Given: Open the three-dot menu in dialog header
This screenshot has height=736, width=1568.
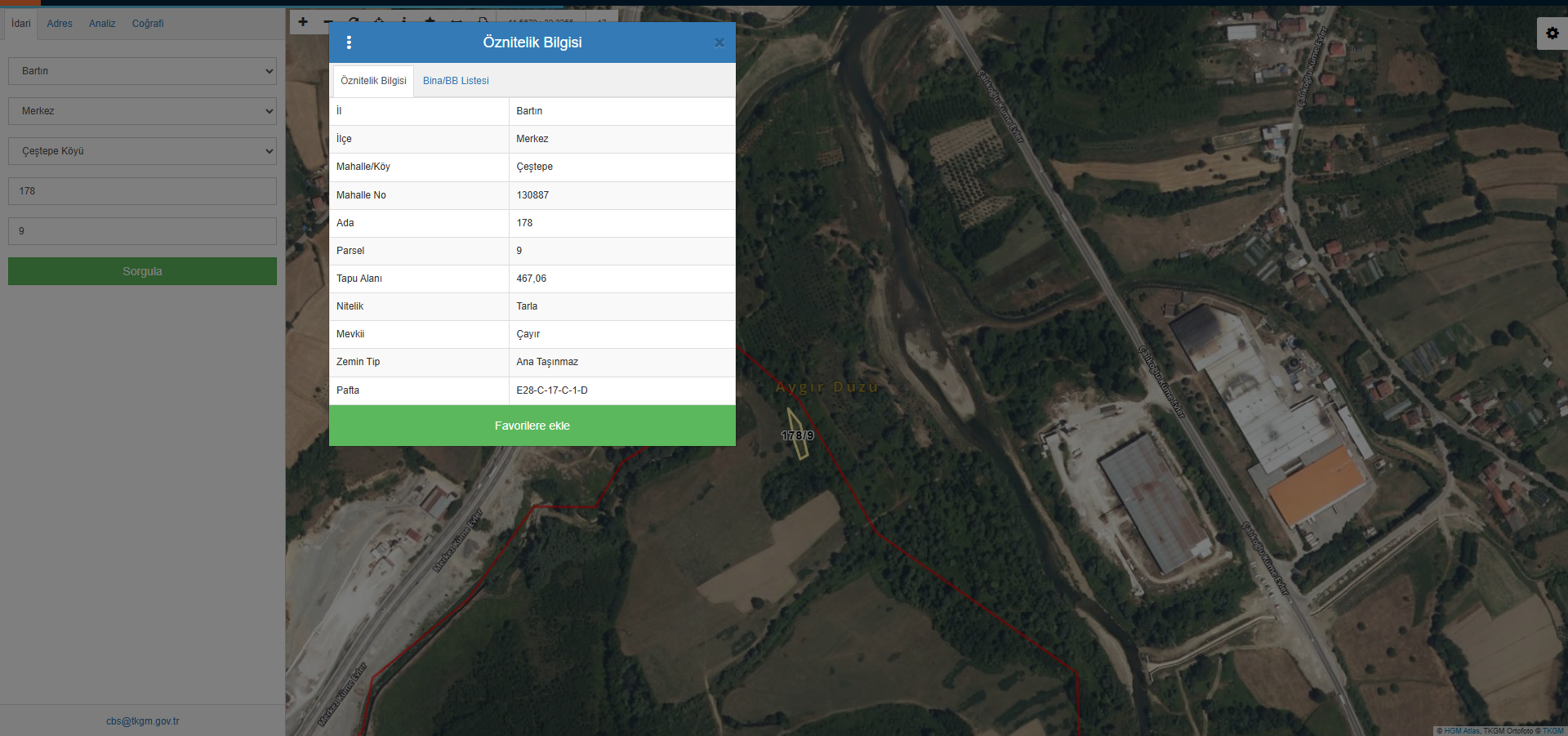Looking at the screenshot, I should (x=349, y=42).
